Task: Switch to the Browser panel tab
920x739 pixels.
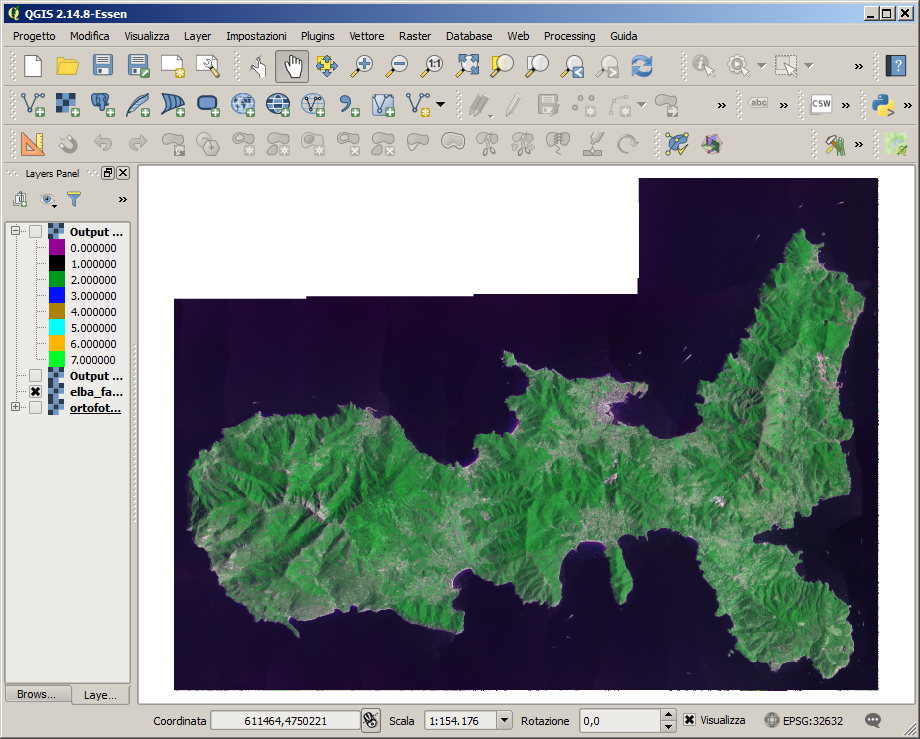Action: [x=37, y=694]
